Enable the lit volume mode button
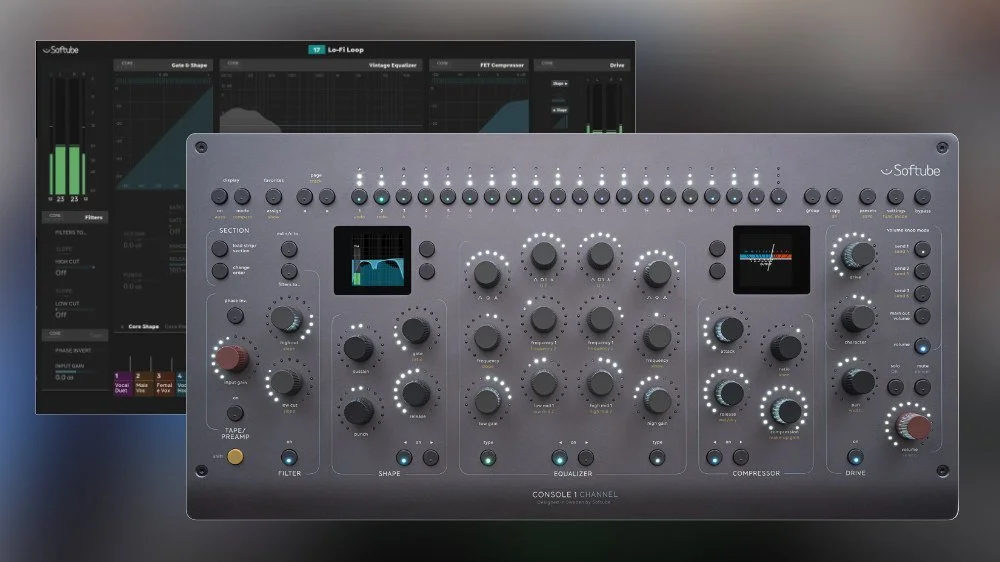Image resolution: width=1000 pixels, height=562 pixels. click(922, 346)
